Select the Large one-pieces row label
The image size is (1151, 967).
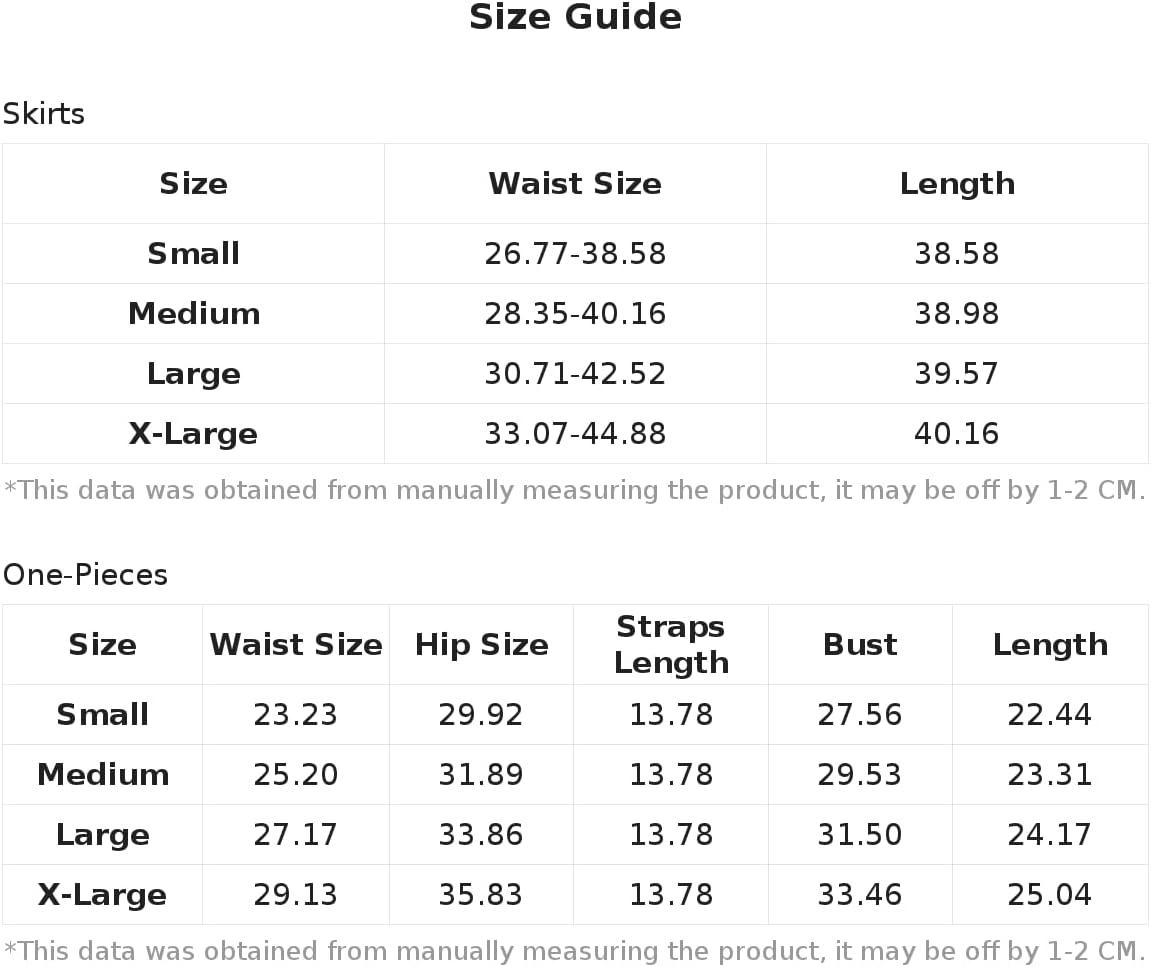[102, 835]
